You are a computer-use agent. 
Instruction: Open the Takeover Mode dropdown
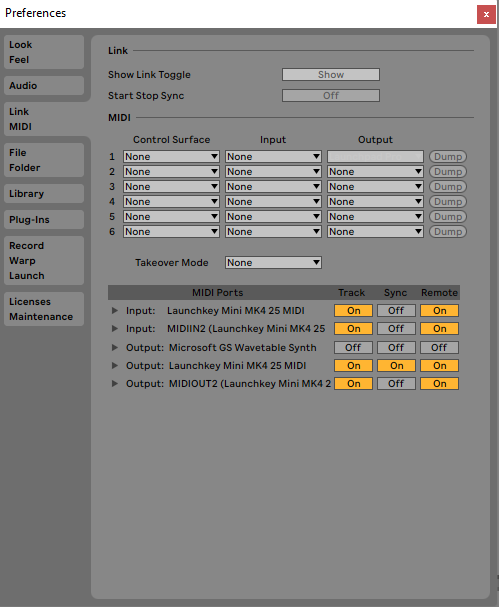coord(273,262)
